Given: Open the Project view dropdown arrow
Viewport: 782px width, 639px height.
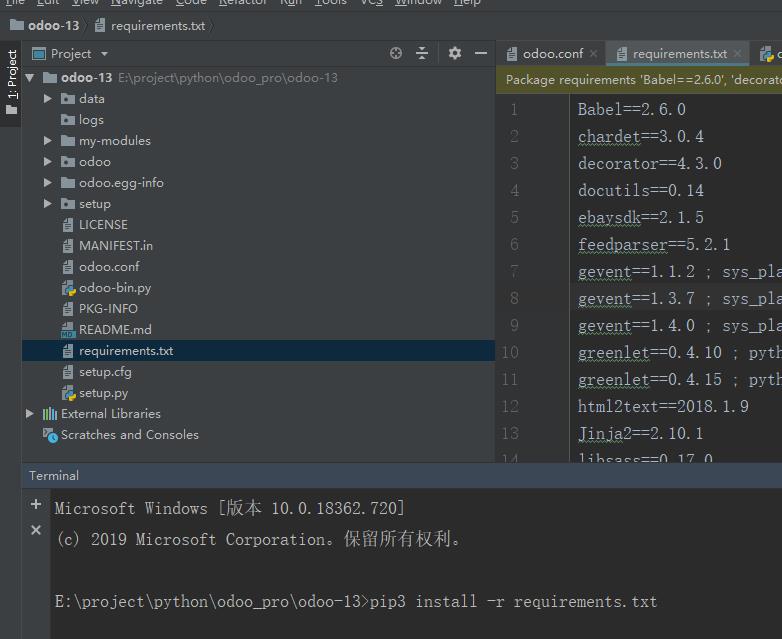Looking at the screenshot, I should click(104, 54).
